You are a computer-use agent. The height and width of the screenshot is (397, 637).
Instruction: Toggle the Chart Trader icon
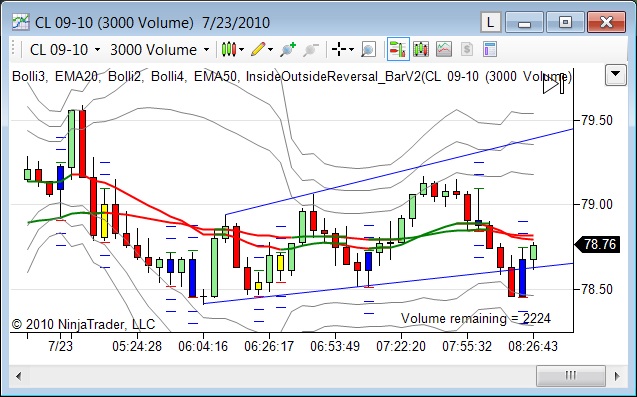point(398,49)
